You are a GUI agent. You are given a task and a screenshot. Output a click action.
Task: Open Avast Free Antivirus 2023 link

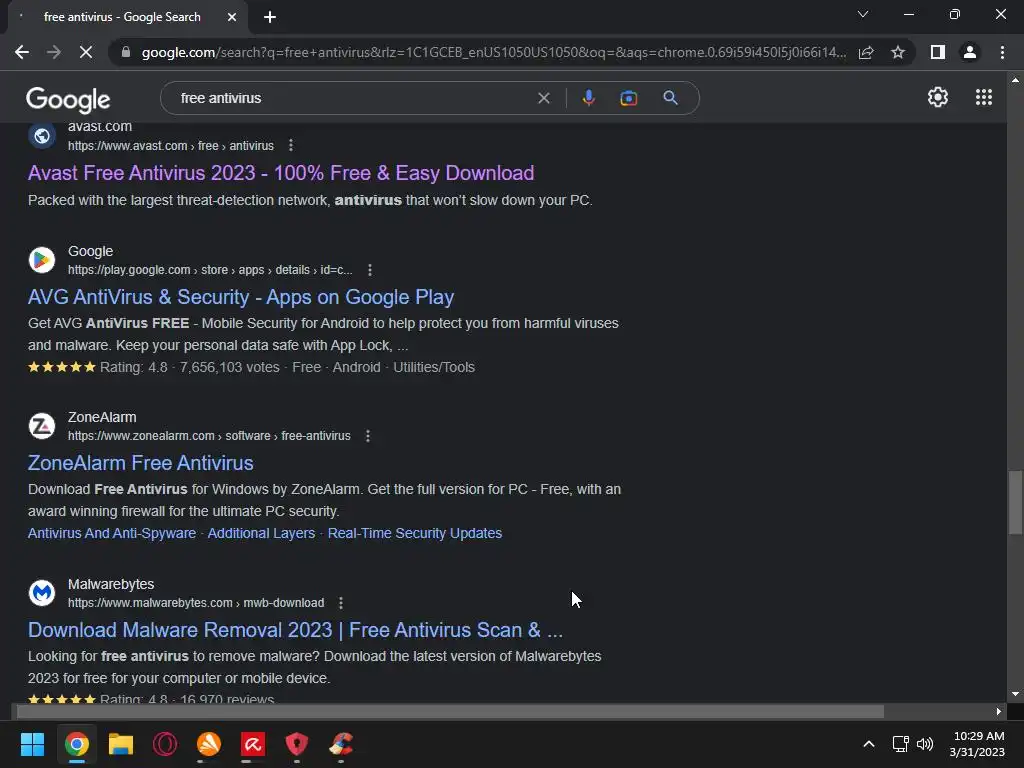(x=281, y=173)
